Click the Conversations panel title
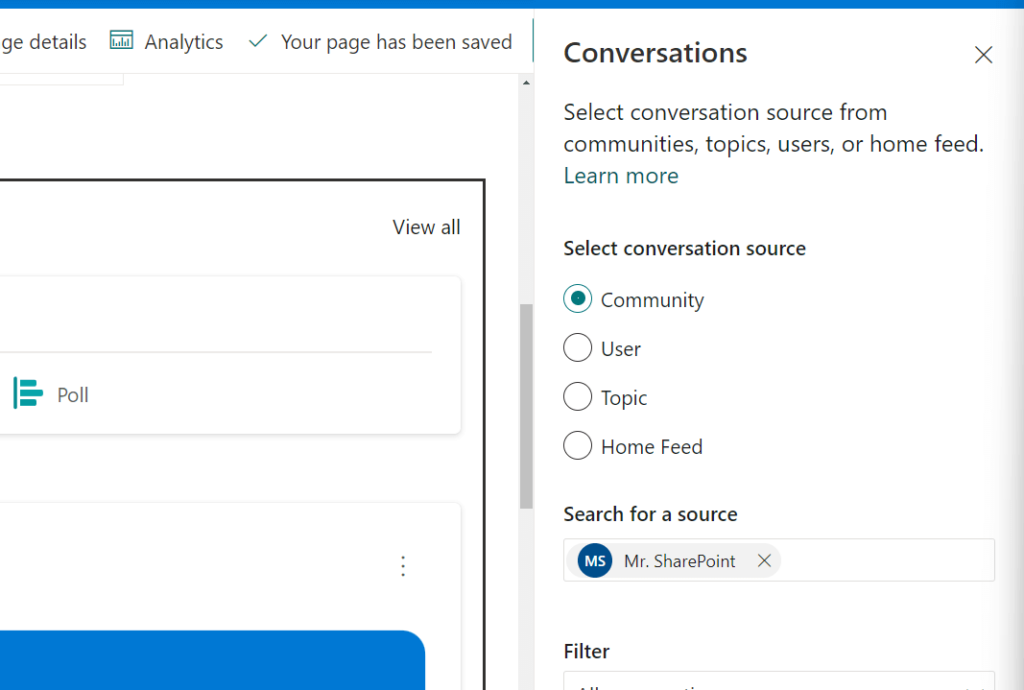The image size is (1024, 690). point(655,54)
